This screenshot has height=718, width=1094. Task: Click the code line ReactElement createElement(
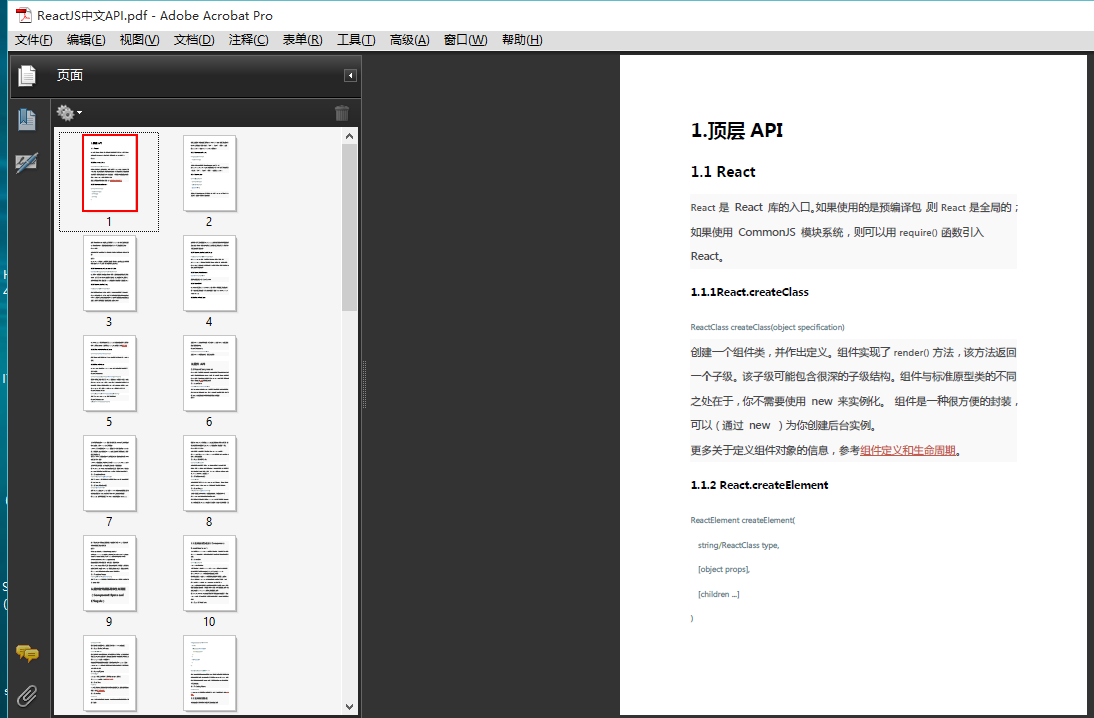[742, 520]
